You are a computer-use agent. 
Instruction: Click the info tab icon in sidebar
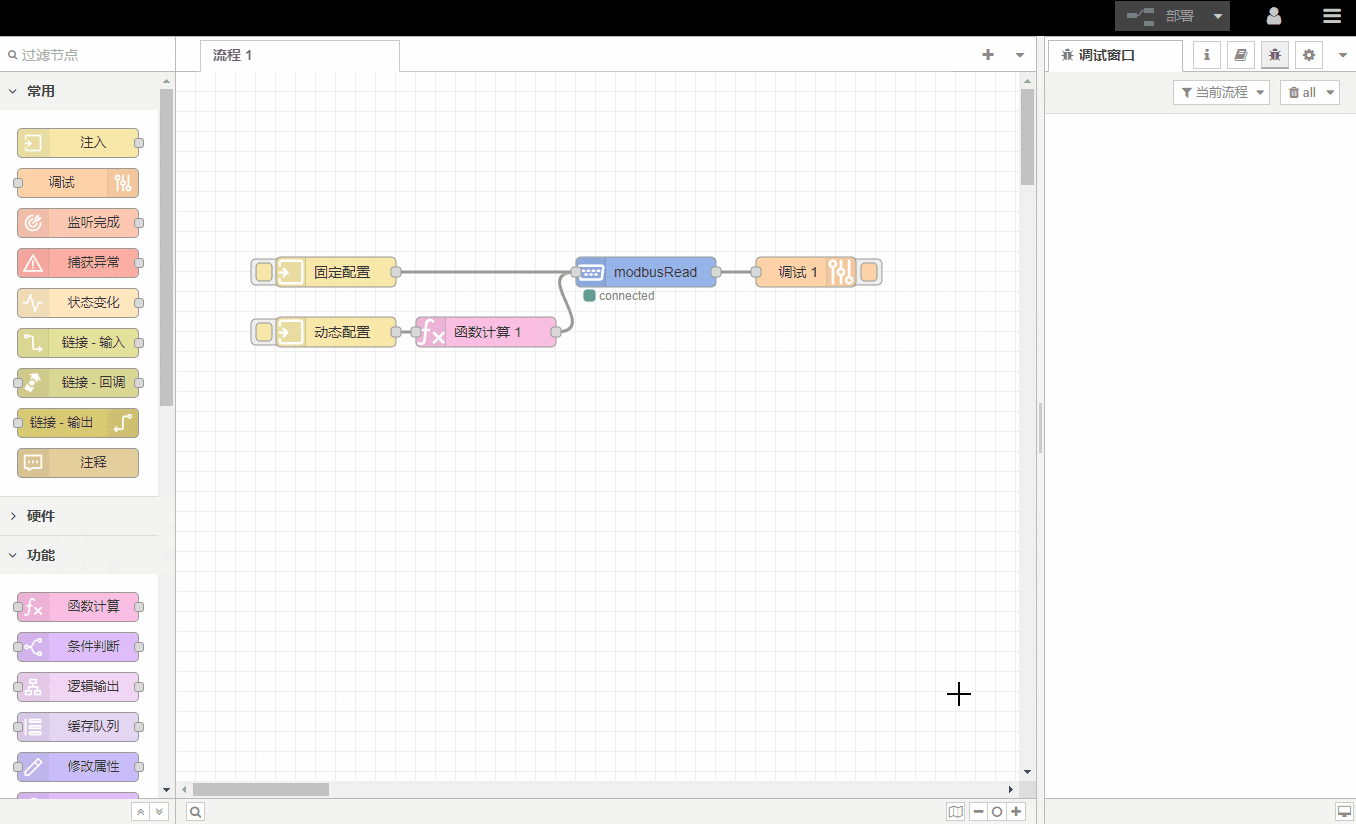[x=1207, y=55]
